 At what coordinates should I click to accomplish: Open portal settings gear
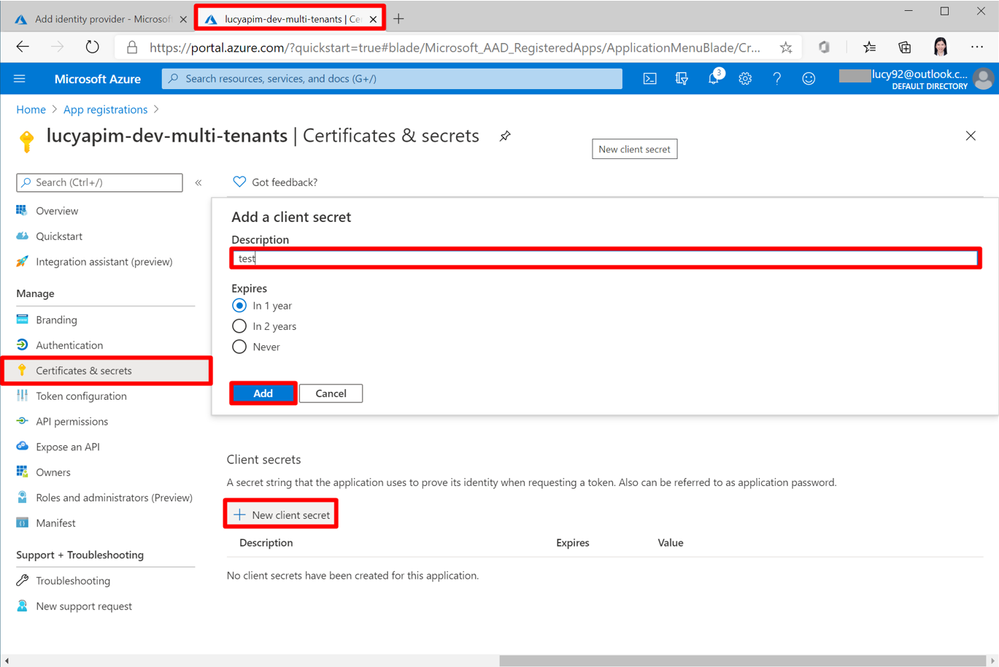point(745,79)
